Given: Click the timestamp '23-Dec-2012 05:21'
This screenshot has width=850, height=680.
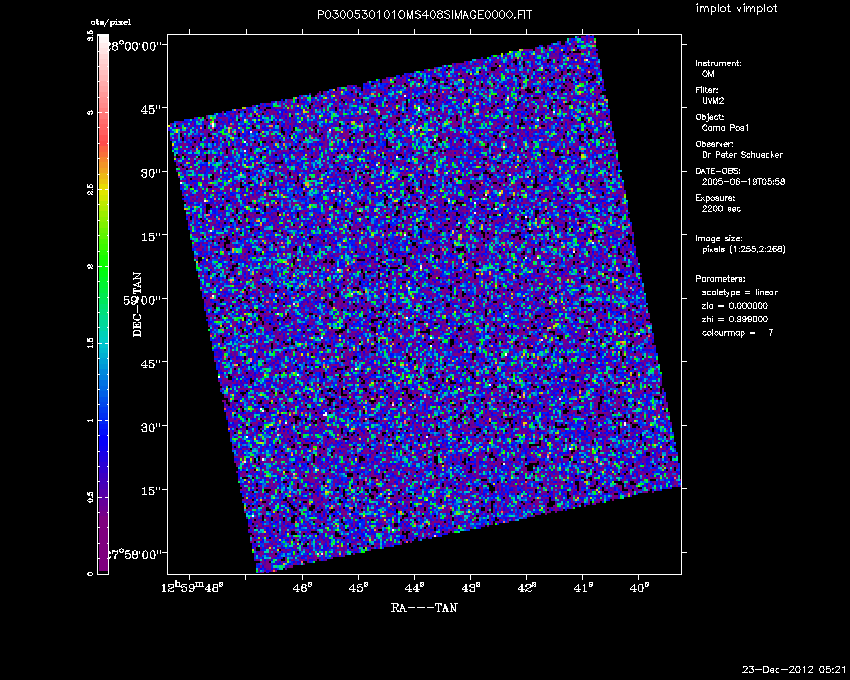Looking at the screenshot, I should click(794, 670).
